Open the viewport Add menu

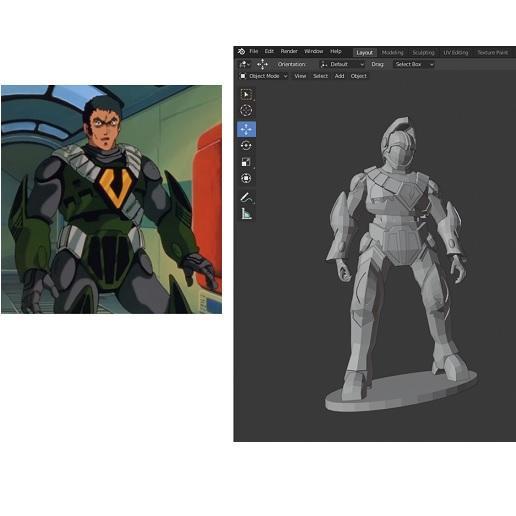coord(339,76)
